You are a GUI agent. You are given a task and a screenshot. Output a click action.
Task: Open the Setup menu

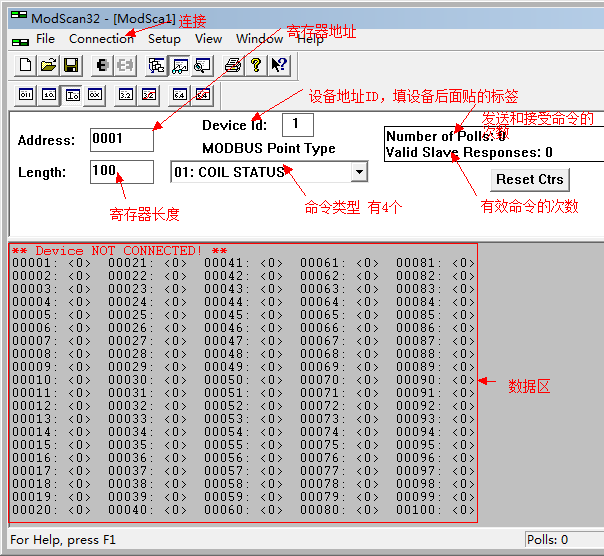164,39
